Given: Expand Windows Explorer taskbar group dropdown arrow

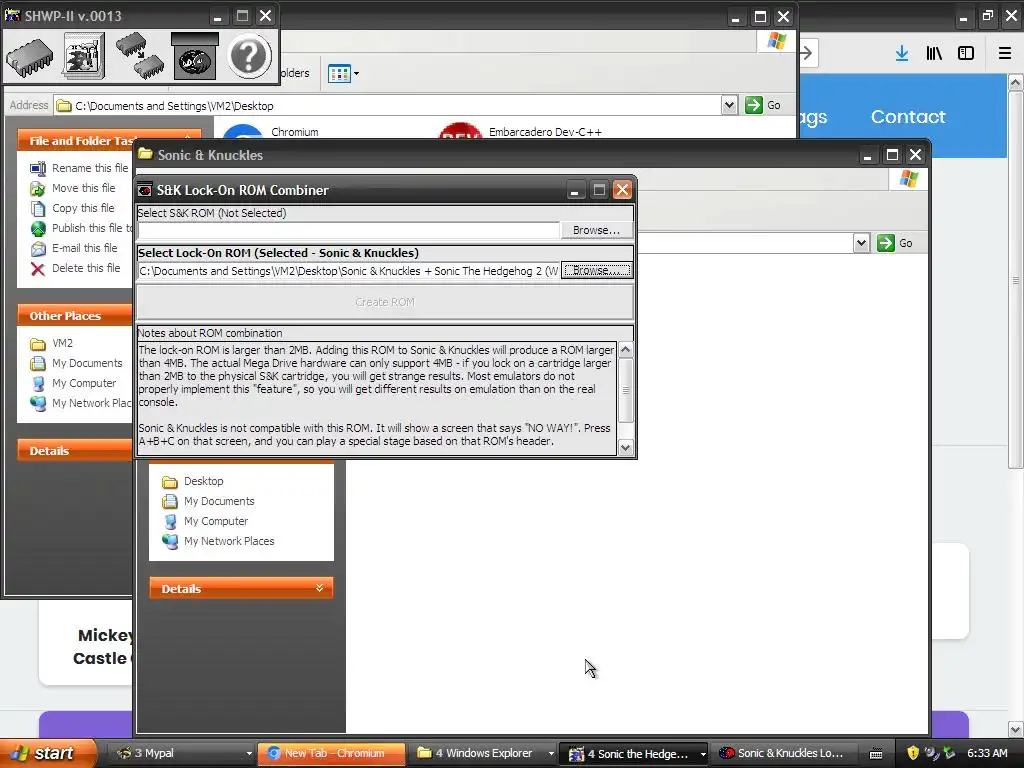Looking at the screenshot, I should (551, 754).
